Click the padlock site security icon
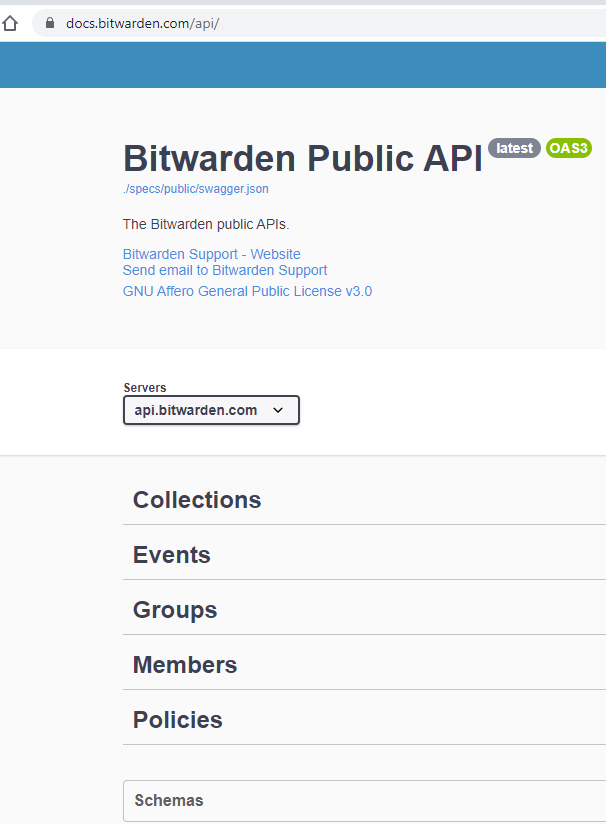The width and height of the screenshot is (606, 824). point(50,23)
